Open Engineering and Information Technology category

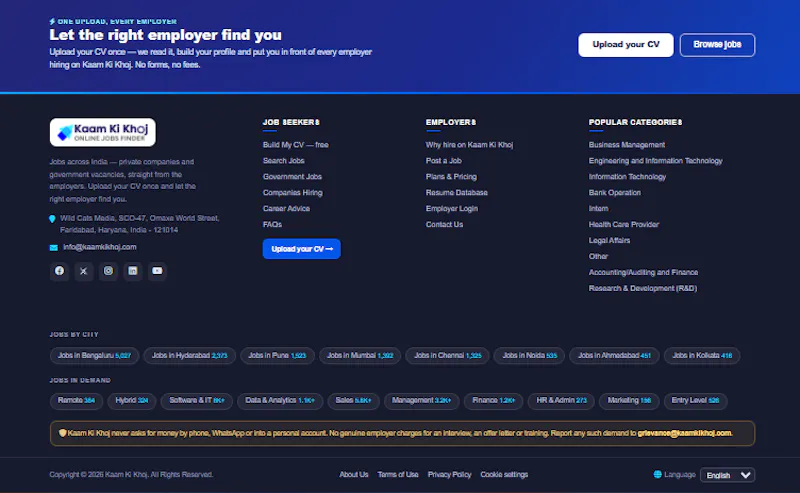coord(656,161)
